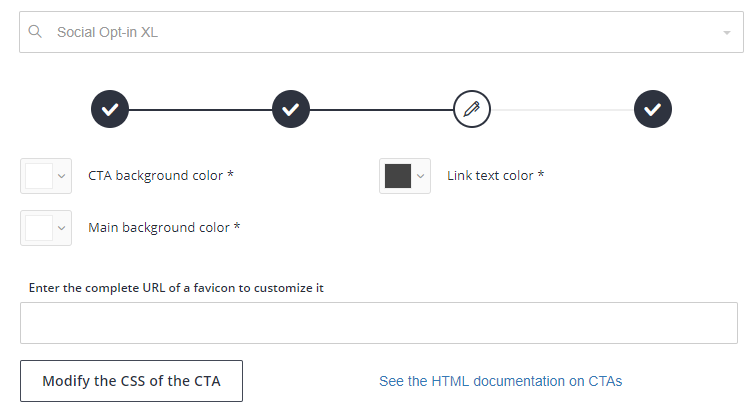The image size is (755, 417).
Task: Click the "Main background color" label
Action: [164, 227]
